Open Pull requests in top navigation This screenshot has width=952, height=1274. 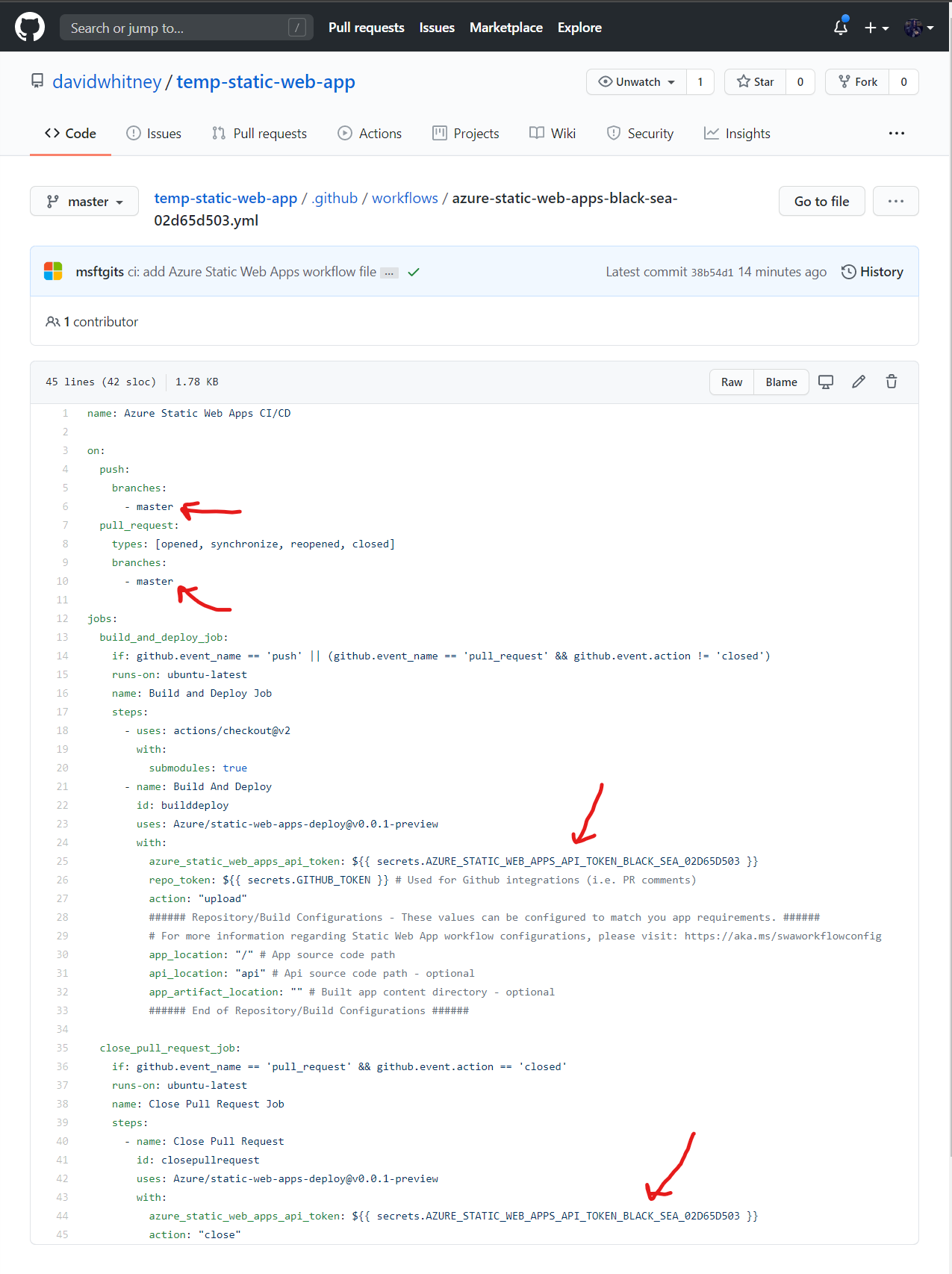click(367, 28)
